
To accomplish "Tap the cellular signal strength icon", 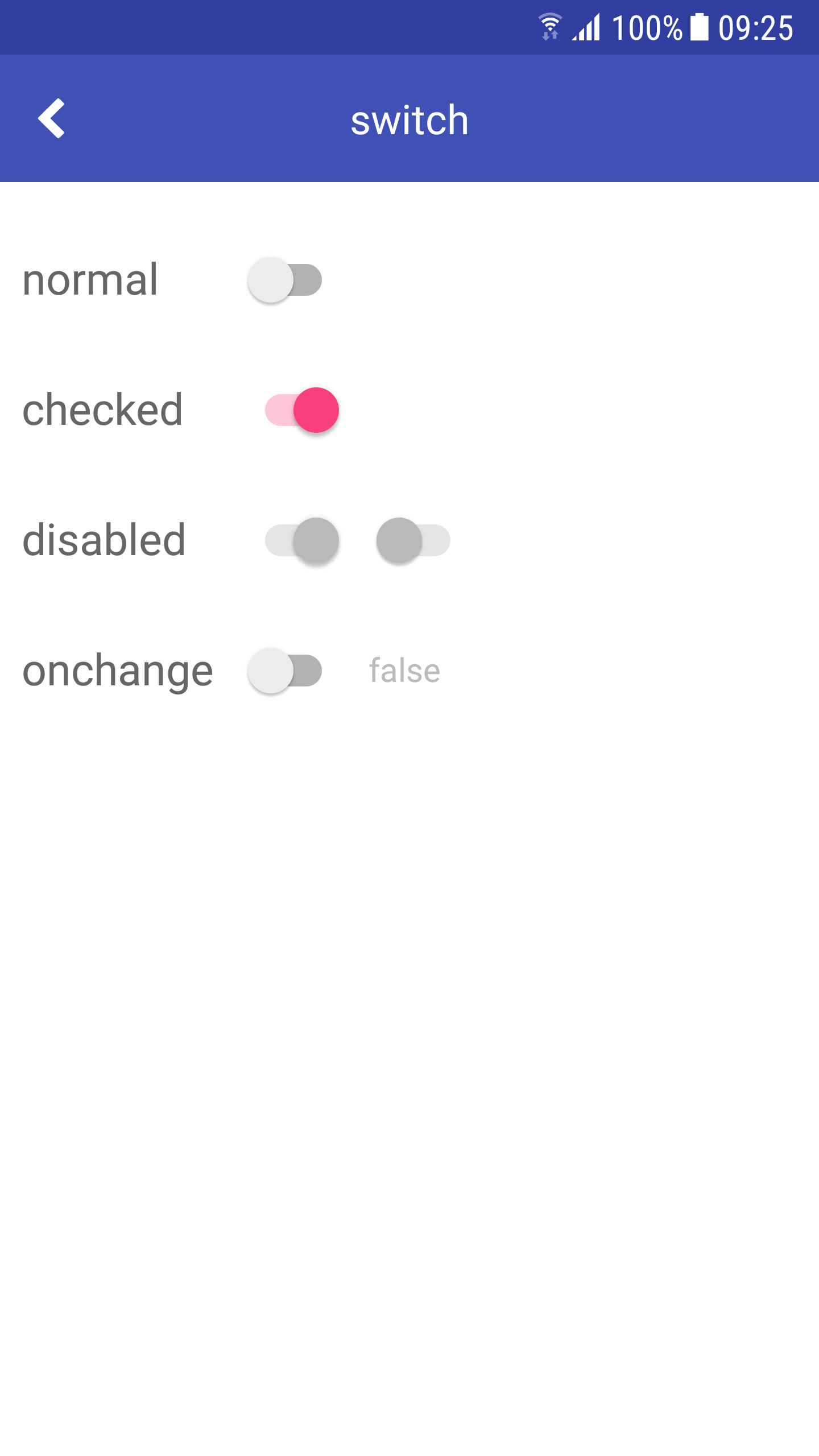I will point(587,27).
